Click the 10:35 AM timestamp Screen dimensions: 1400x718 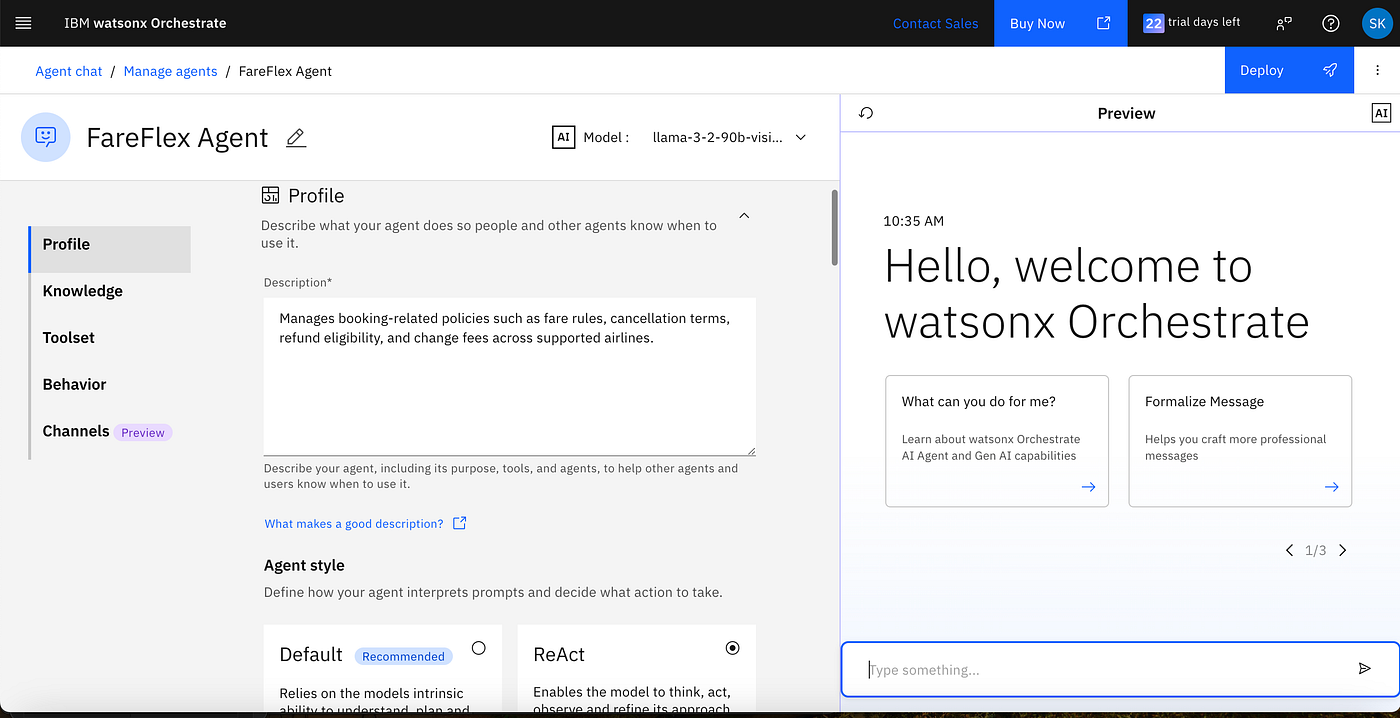(914, 221)
